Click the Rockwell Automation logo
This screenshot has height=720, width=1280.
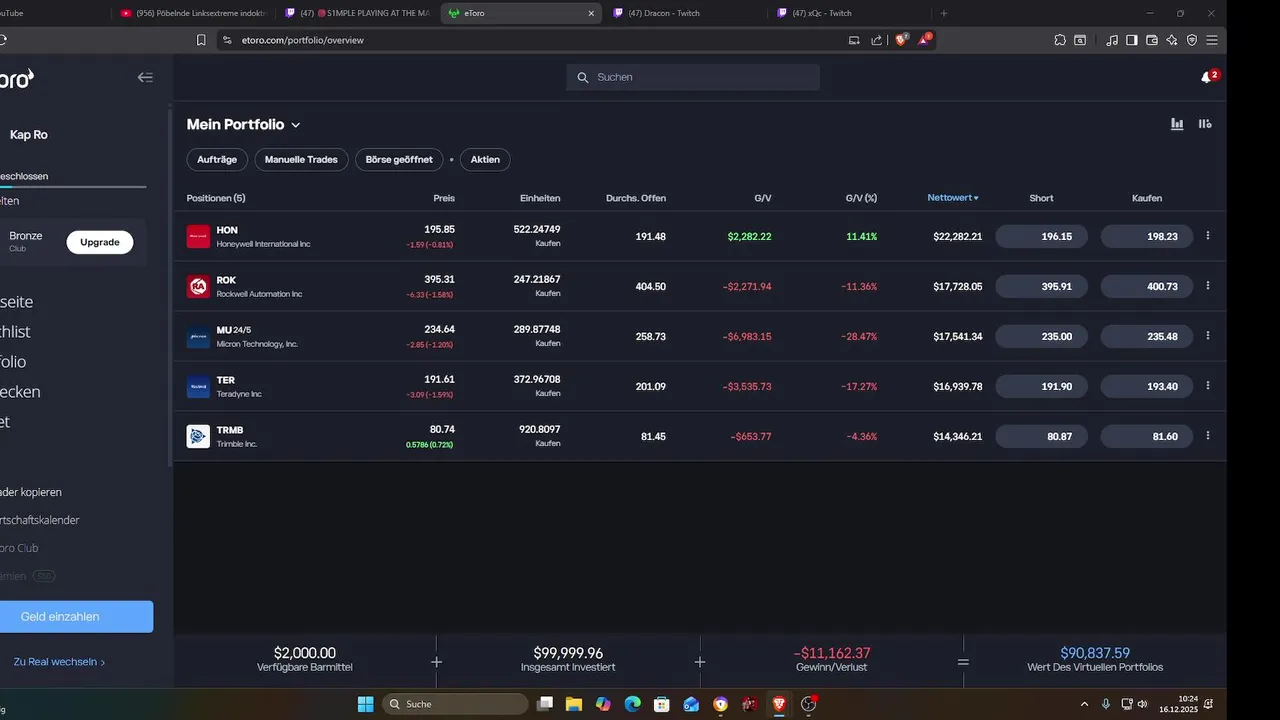(x=198, y=287)
